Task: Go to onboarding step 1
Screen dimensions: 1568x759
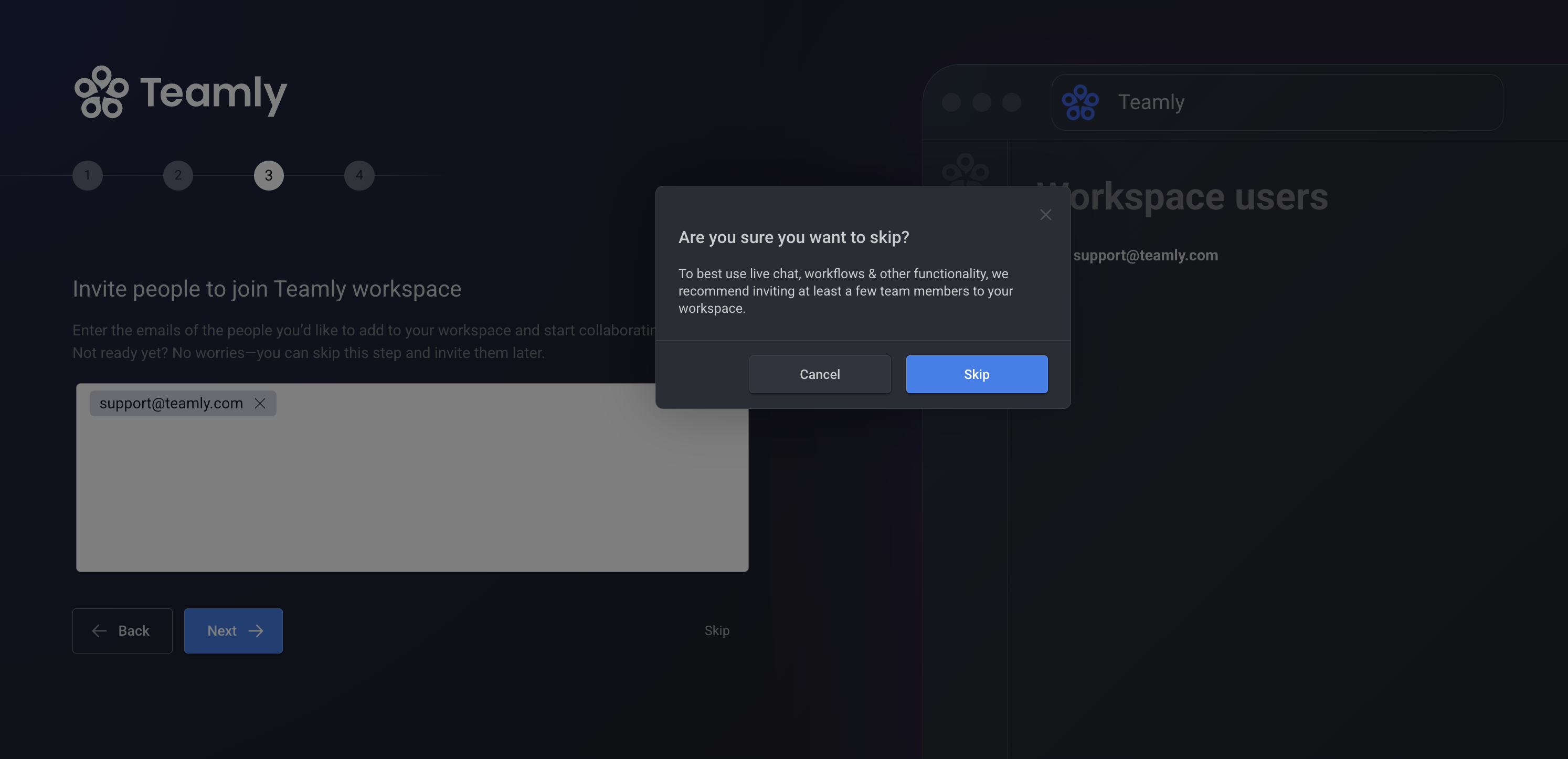Action: coord(88,175)
